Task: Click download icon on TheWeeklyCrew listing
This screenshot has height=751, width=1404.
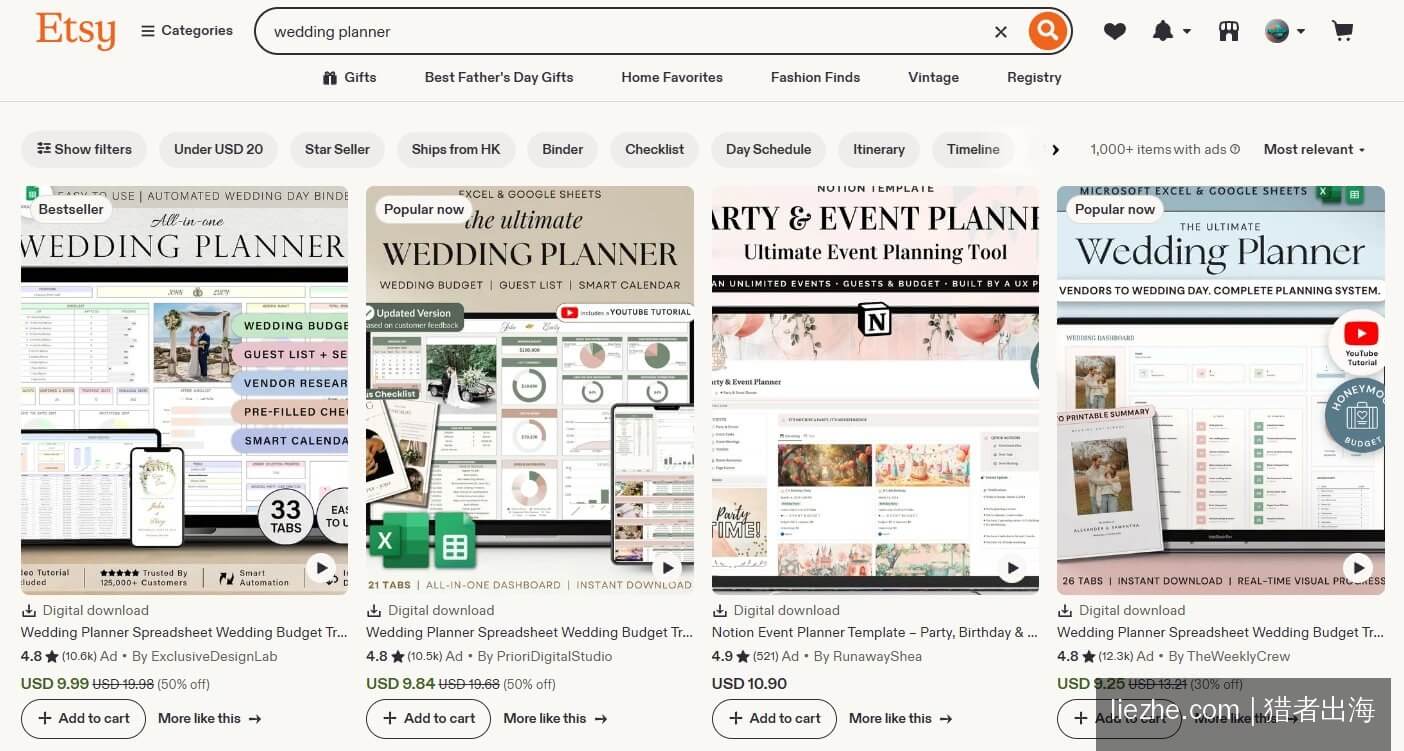Action: point(1065,610)
